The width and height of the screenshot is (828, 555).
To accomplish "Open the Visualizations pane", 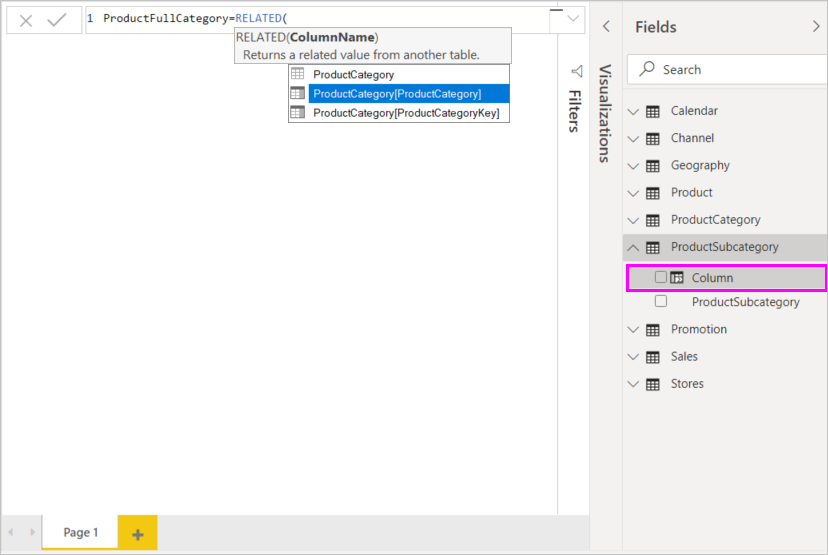I will point(606,113).
